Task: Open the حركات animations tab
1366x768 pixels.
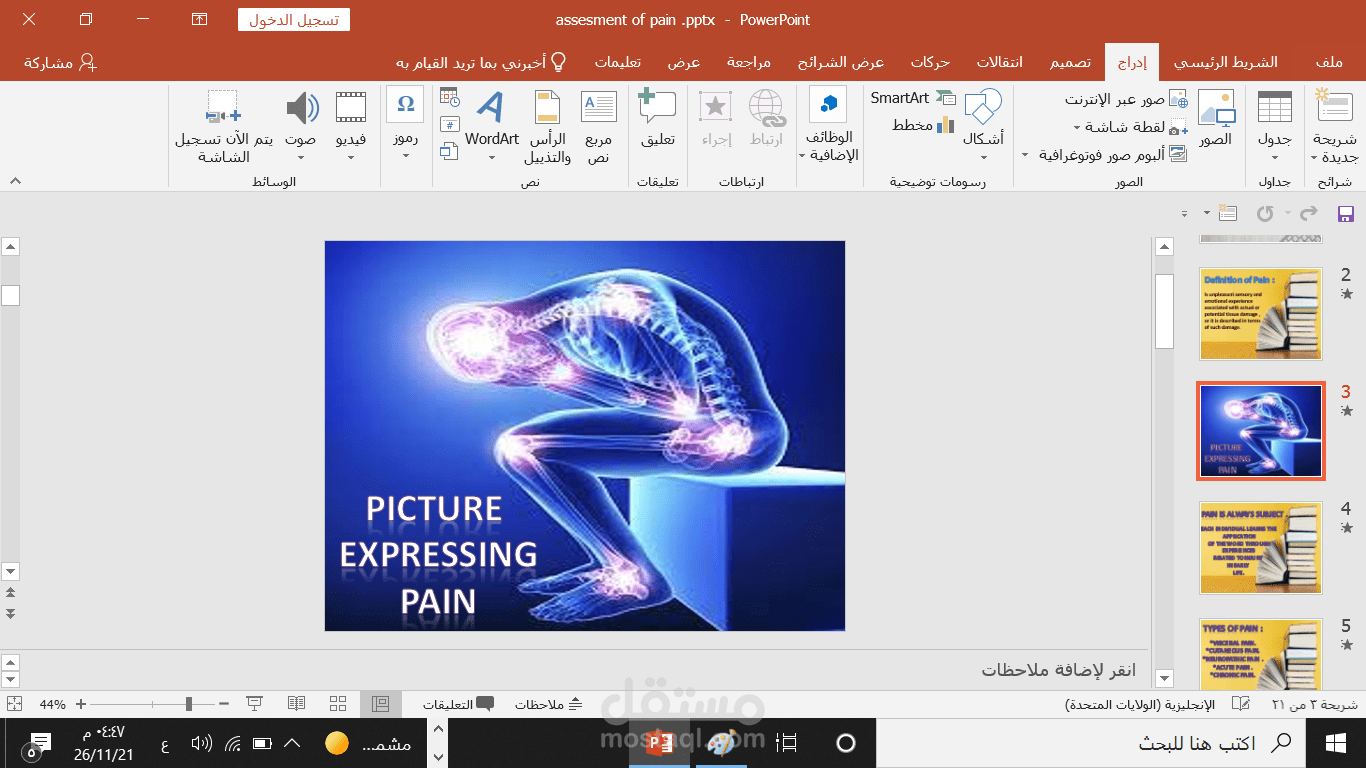Action: 930,62
